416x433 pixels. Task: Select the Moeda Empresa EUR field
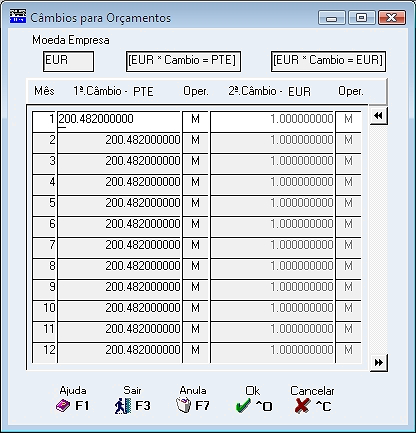click(68, 61)
